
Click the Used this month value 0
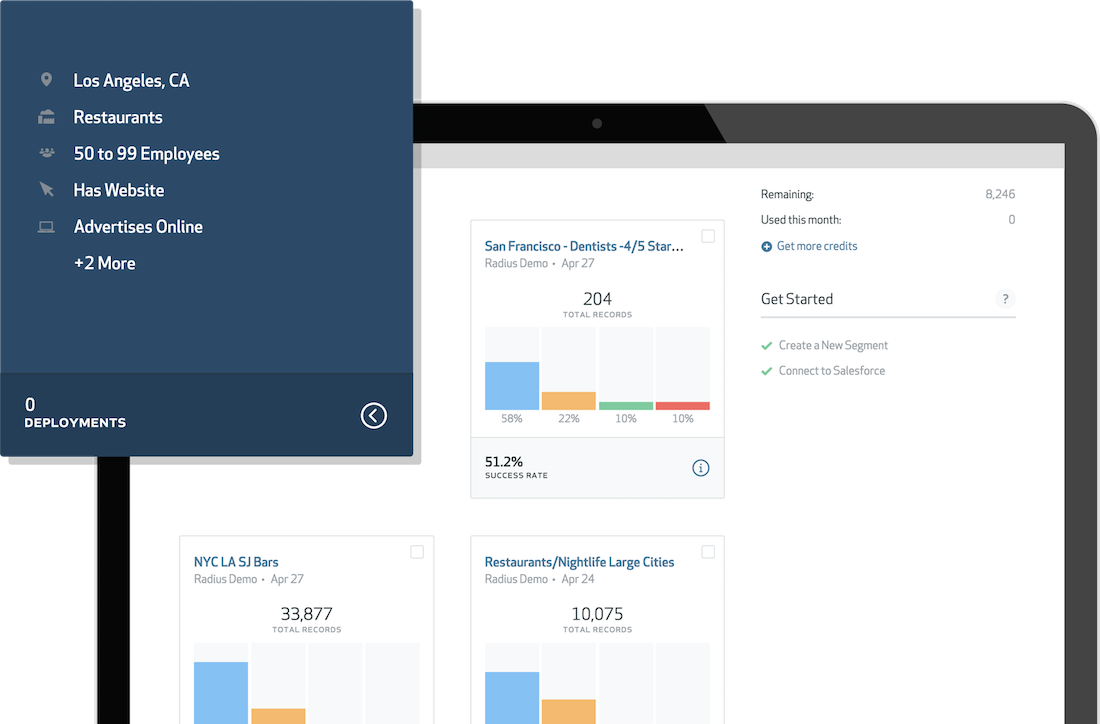[x=1012, y=220]
